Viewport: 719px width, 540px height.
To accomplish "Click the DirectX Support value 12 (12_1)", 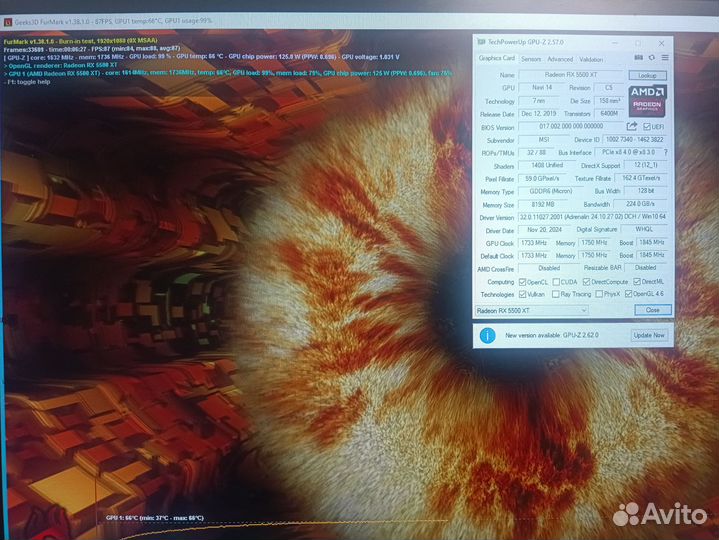I will [x=646, y=165].
